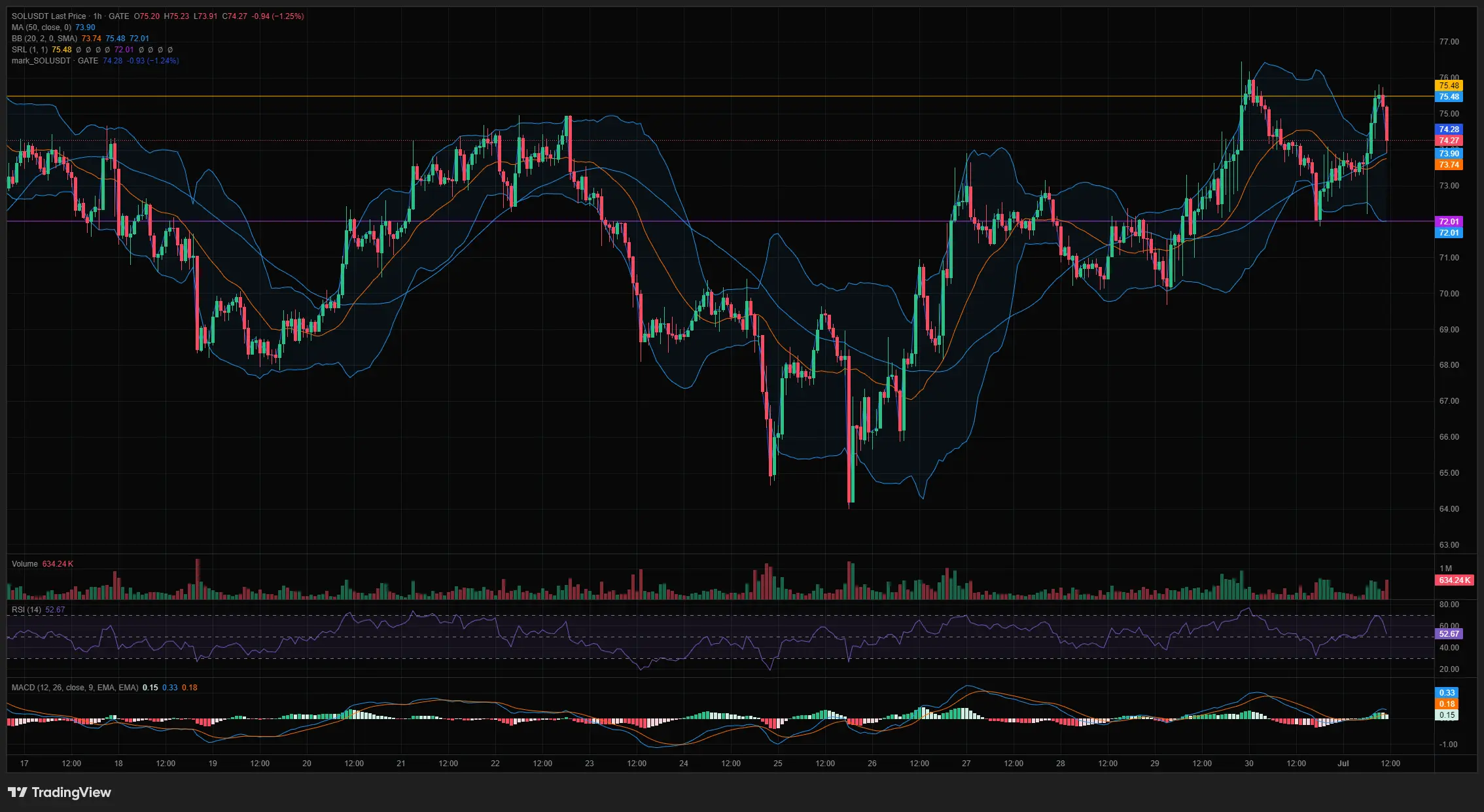
Task: Click the Jul label on time axis
Action: click(x=1343, y=764)
